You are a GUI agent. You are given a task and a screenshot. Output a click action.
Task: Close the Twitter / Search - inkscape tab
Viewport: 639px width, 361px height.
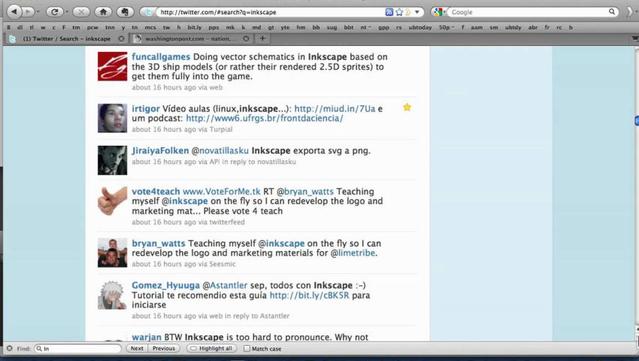coord(121,39)
